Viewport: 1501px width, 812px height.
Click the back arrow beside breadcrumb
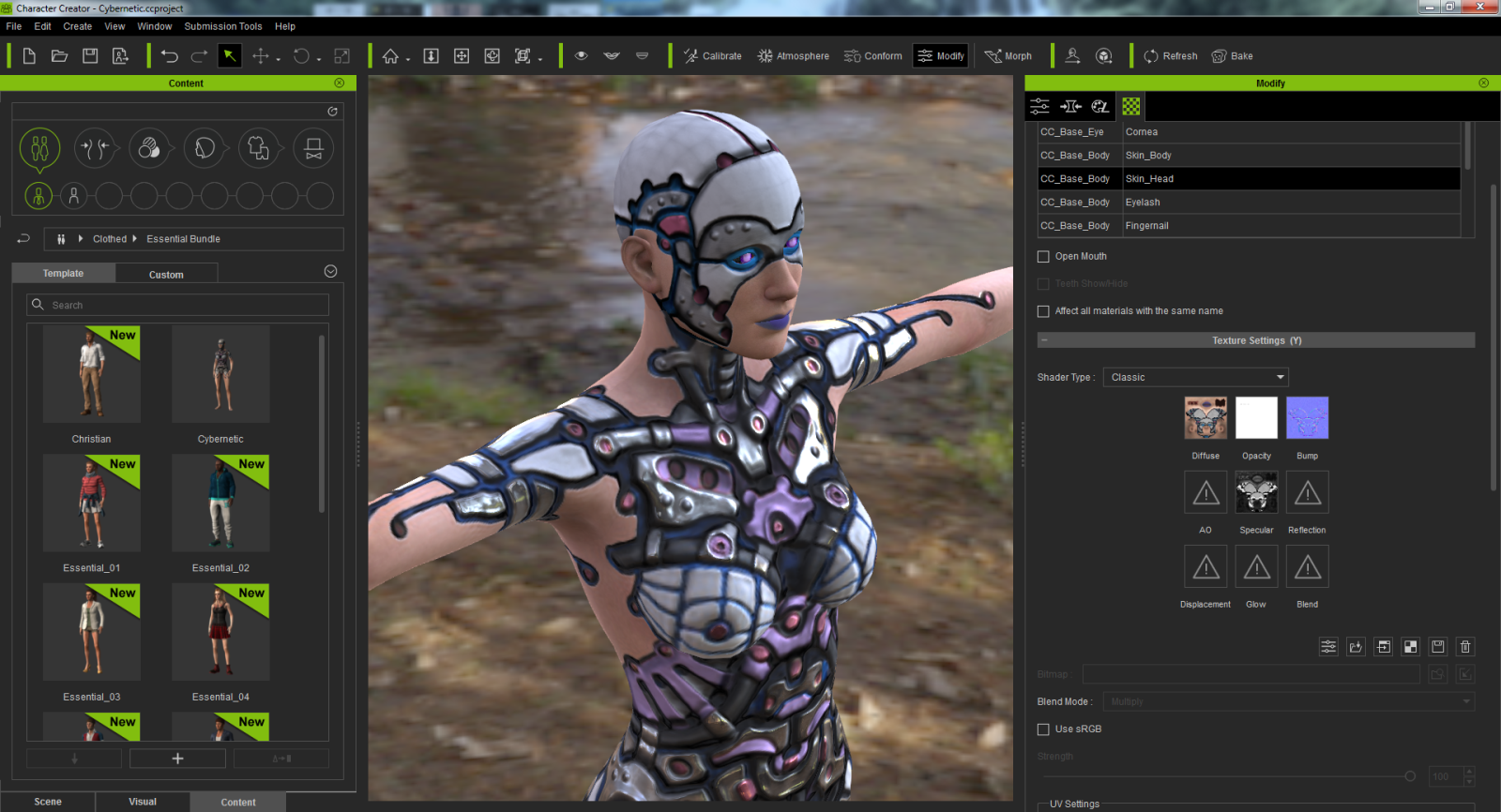(x=23, y=239)
